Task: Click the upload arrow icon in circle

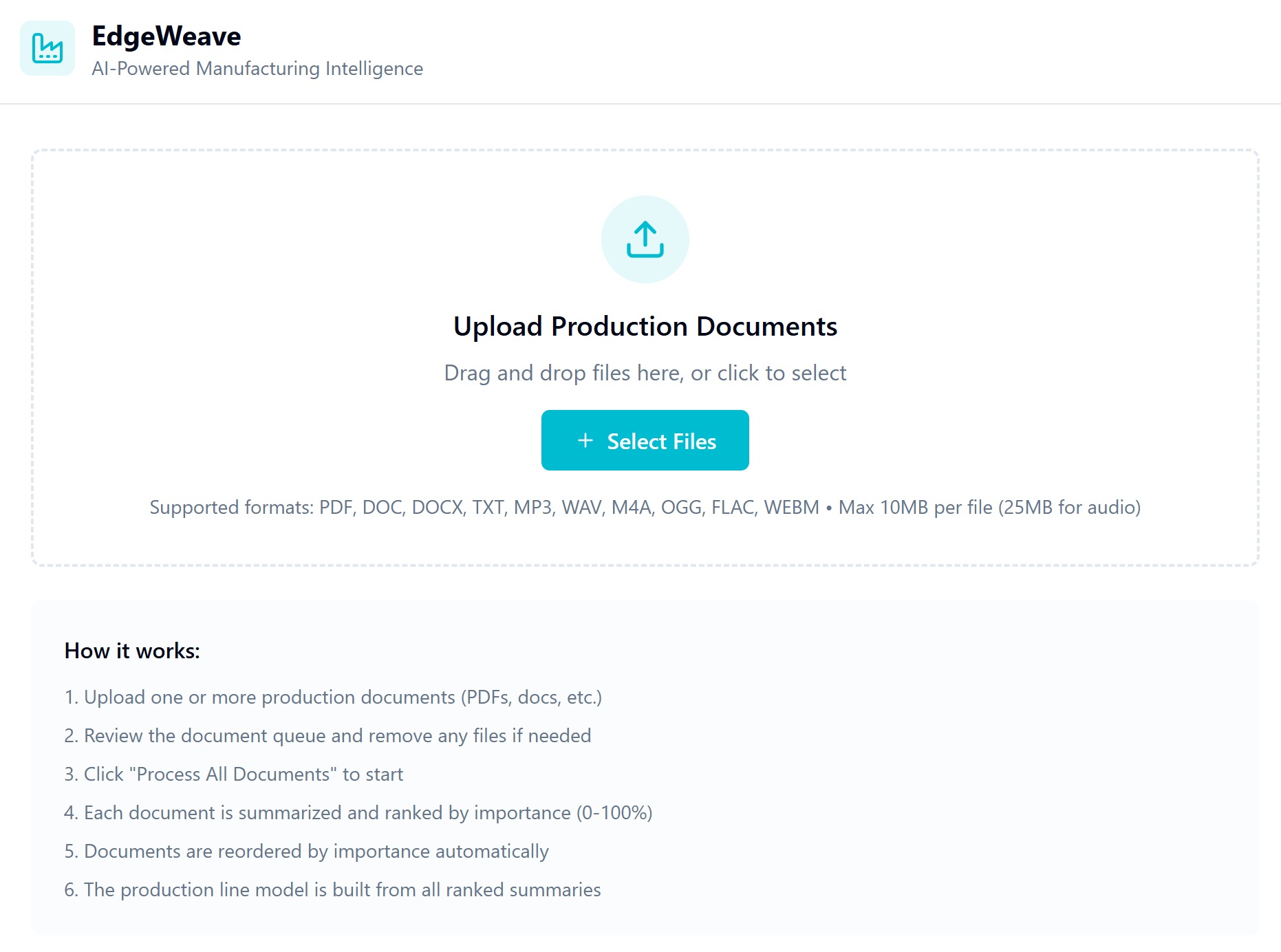Action: (x=645, y=239)
